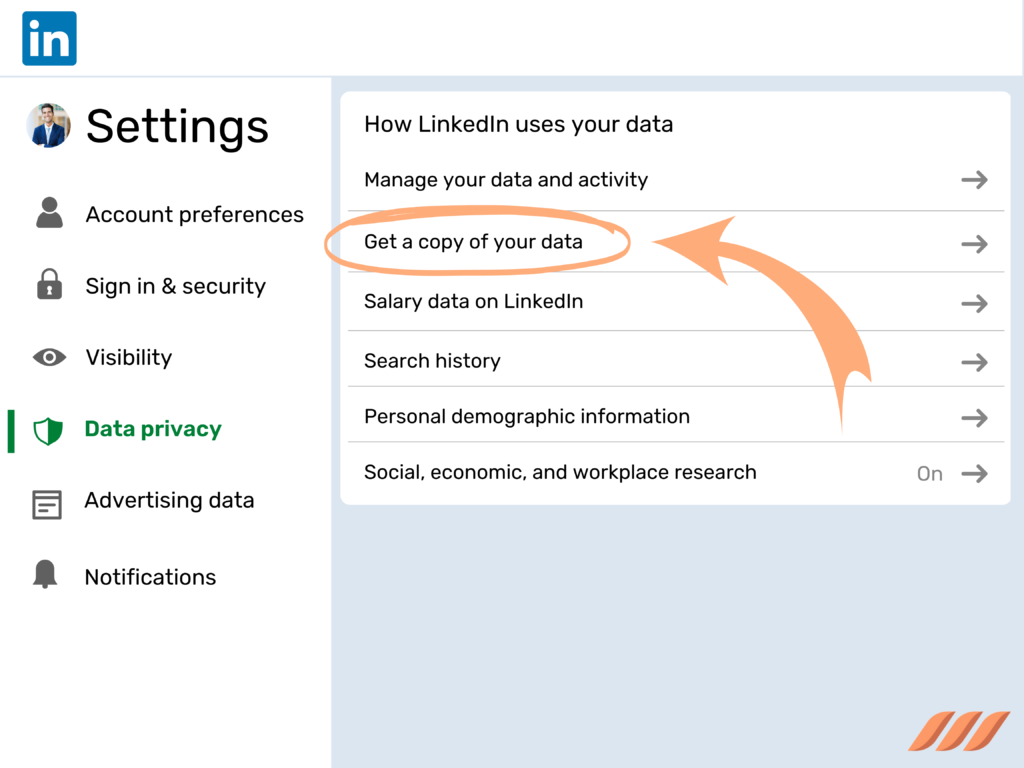Switch to the Data privacy section
The height and width of the screenshot is (768, 1024).
point(152,429)
